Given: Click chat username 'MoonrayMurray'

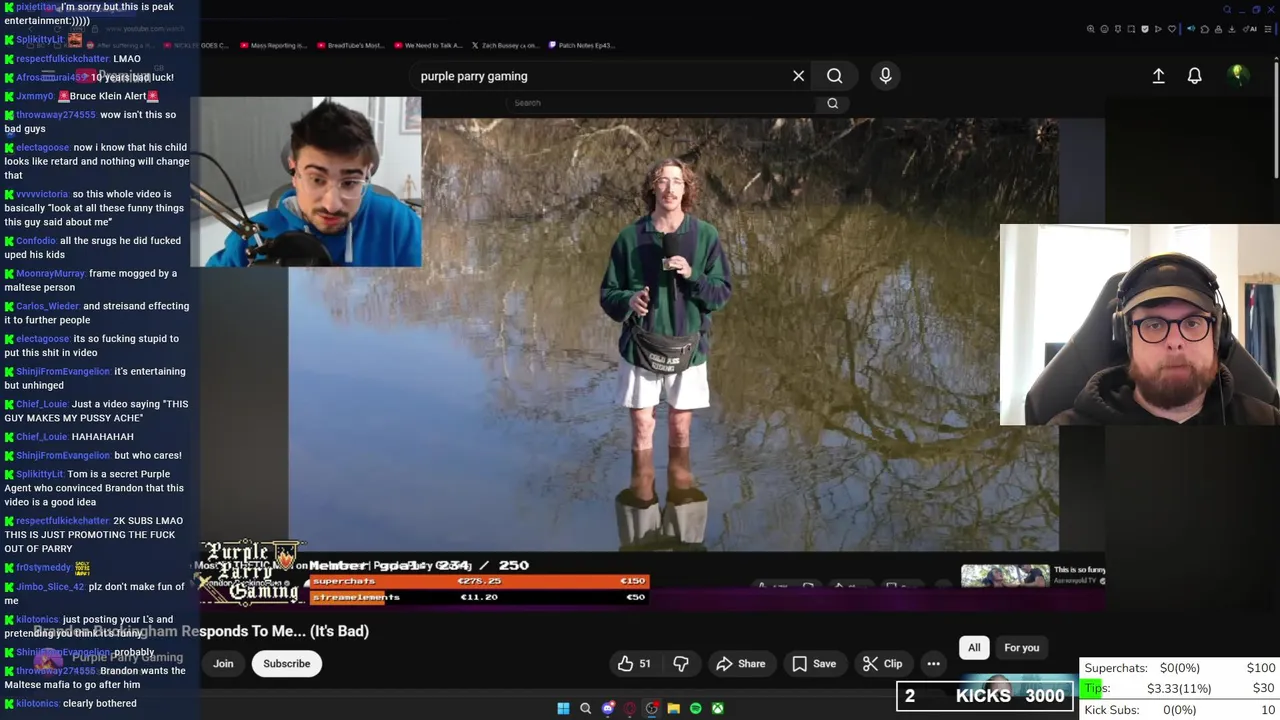Looking at the screenshot, I should (50, 273).
